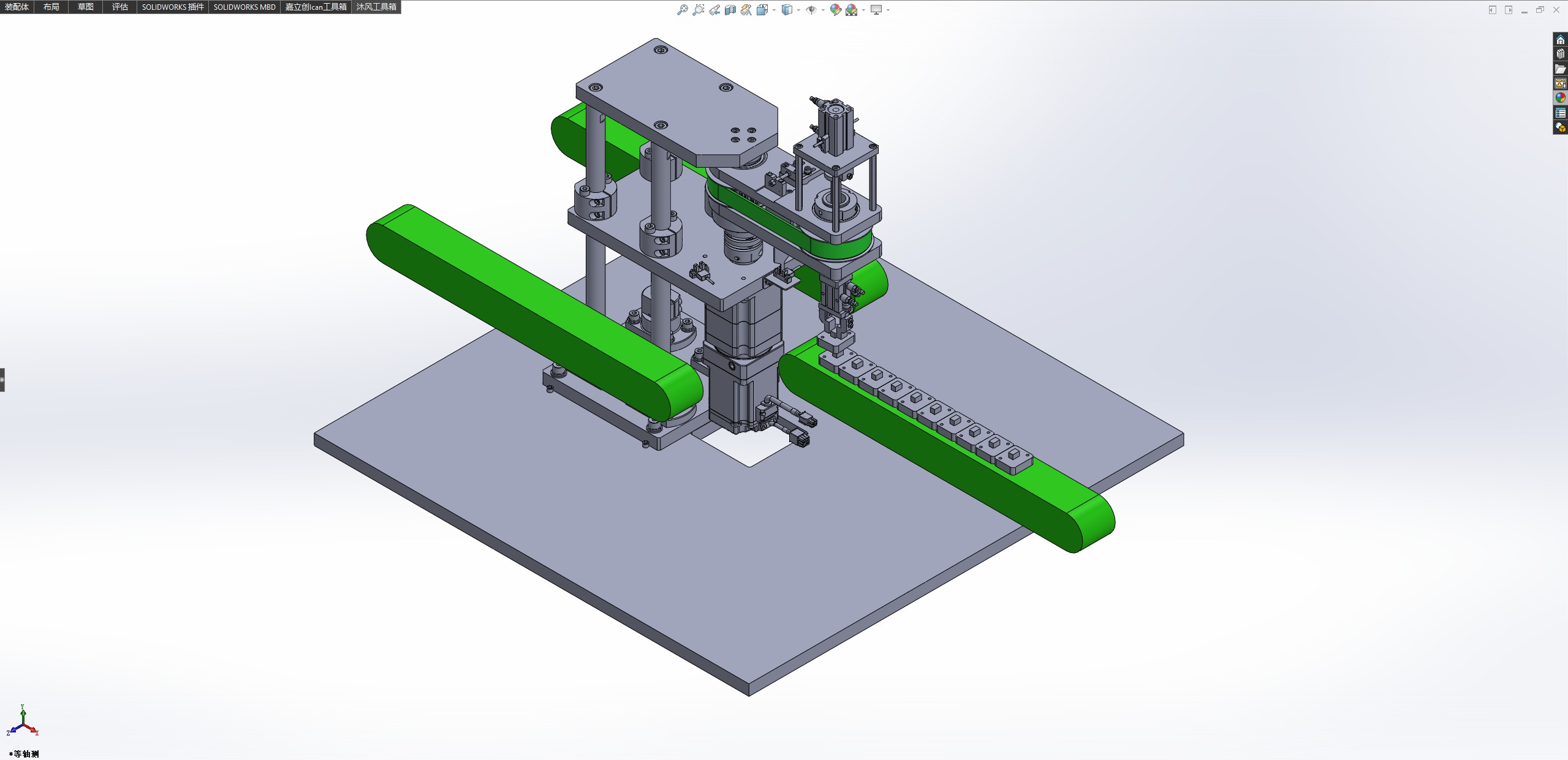
Task: Click expand right panel arrow button
Action: [1508, 10]
